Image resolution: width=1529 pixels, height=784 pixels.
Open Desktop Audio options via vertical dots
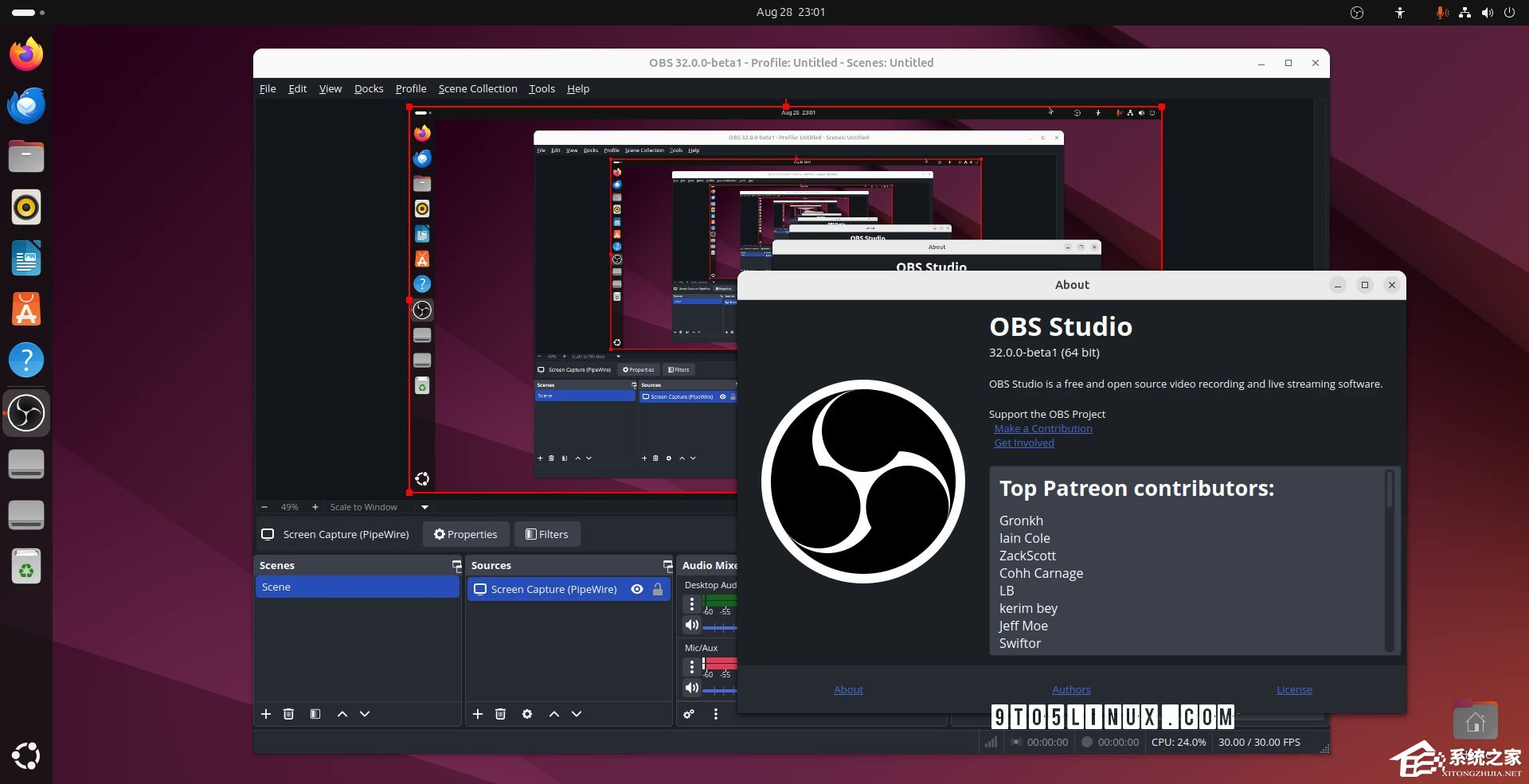point(691,604)
